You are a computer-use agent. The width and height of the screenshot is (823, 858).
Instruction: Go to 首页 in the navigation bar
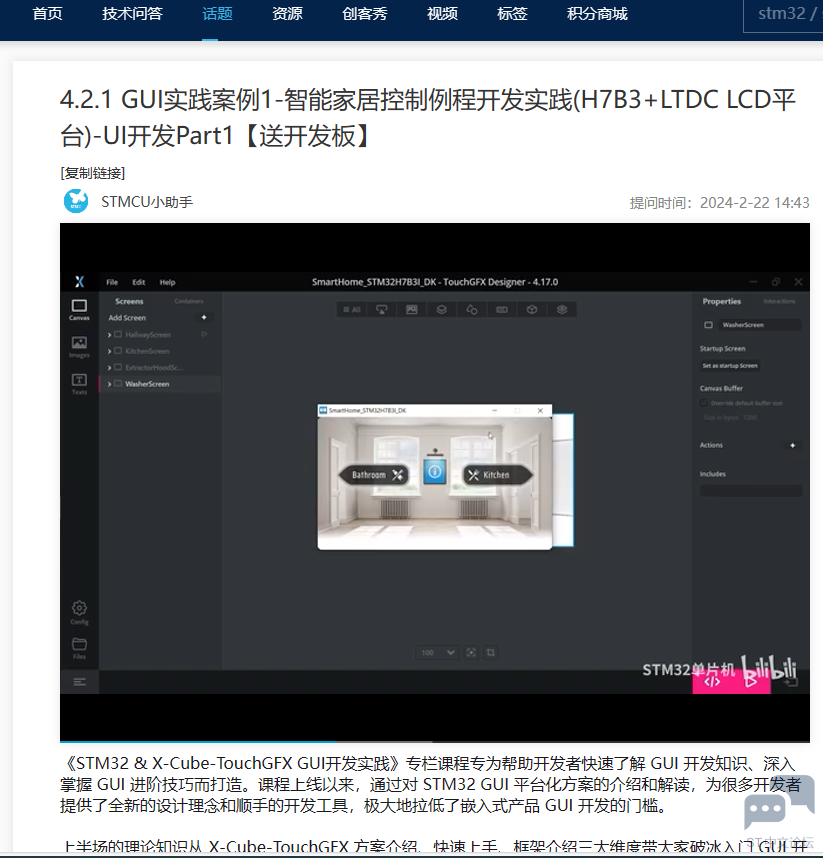click(x=48, y=14)
